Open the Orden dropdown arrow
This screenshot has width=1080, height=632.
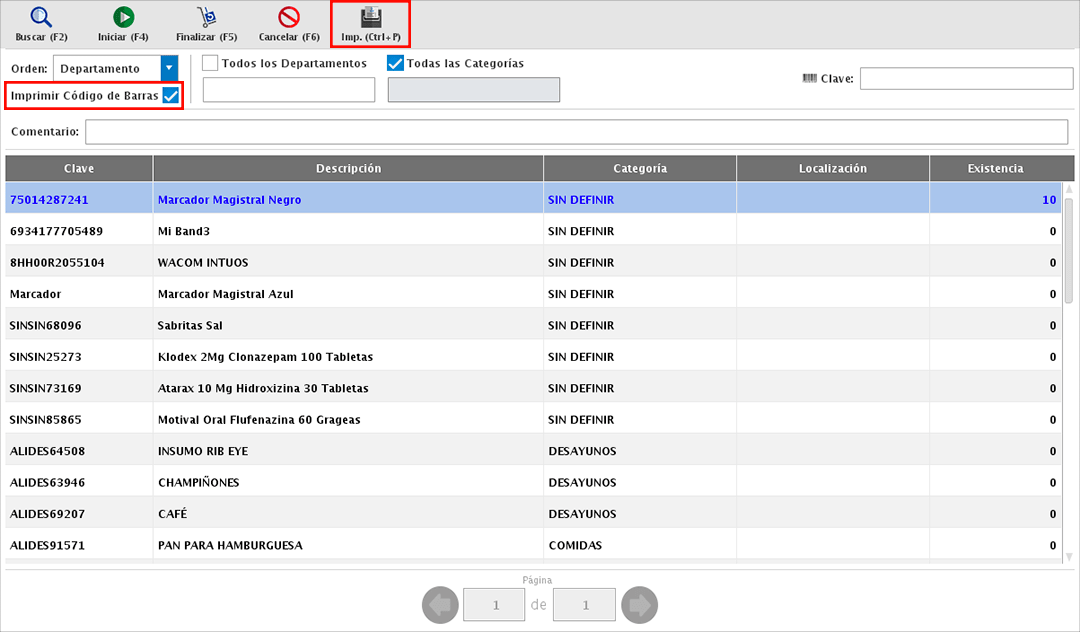pos(169,68)
